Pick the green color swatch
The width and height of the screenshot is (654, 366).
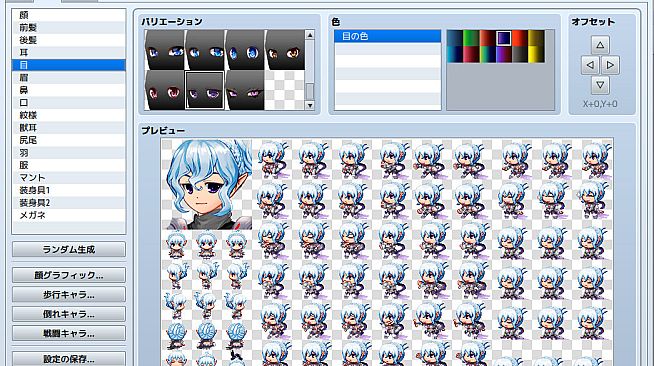coord(471,38)
